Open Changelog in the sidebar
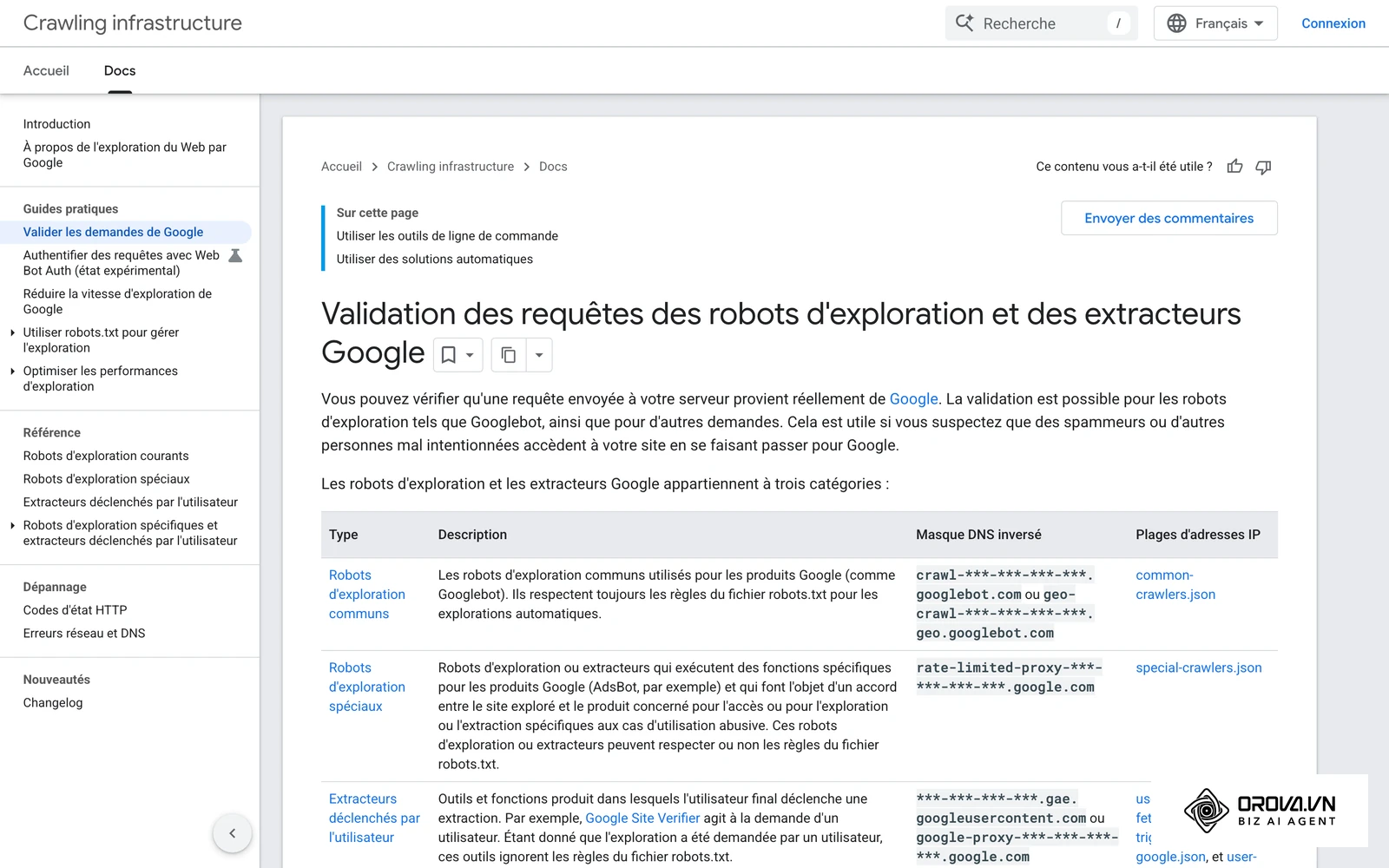The height and width of the screenshot is (868, 1389). 53,703
